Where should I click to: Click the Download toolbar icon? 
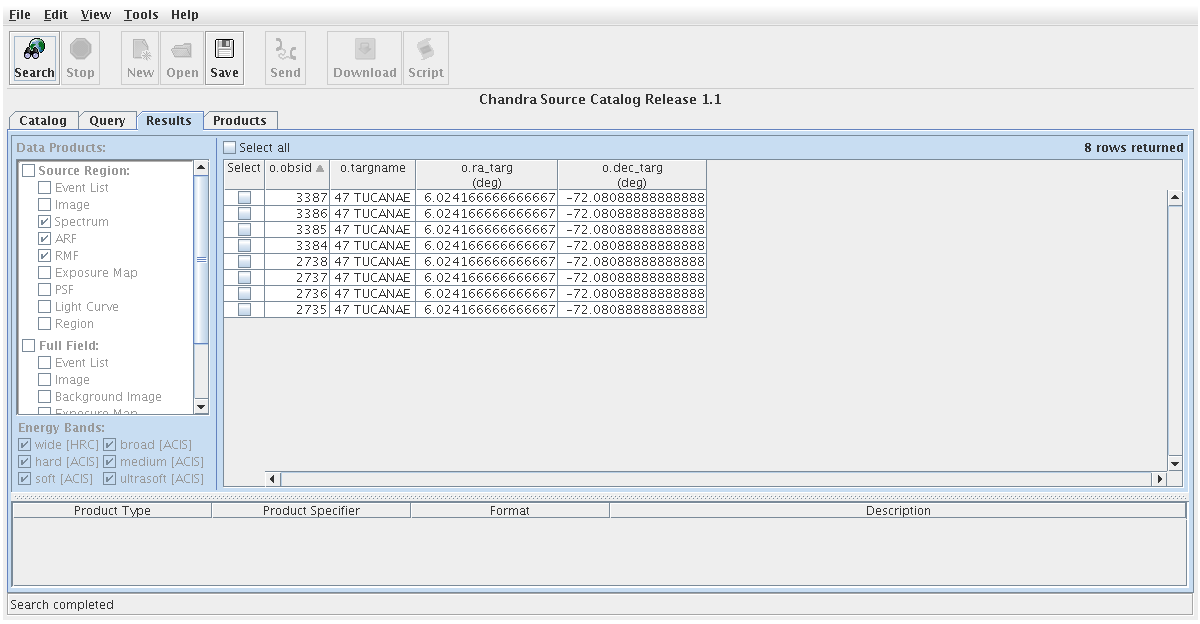coord(365,49)
